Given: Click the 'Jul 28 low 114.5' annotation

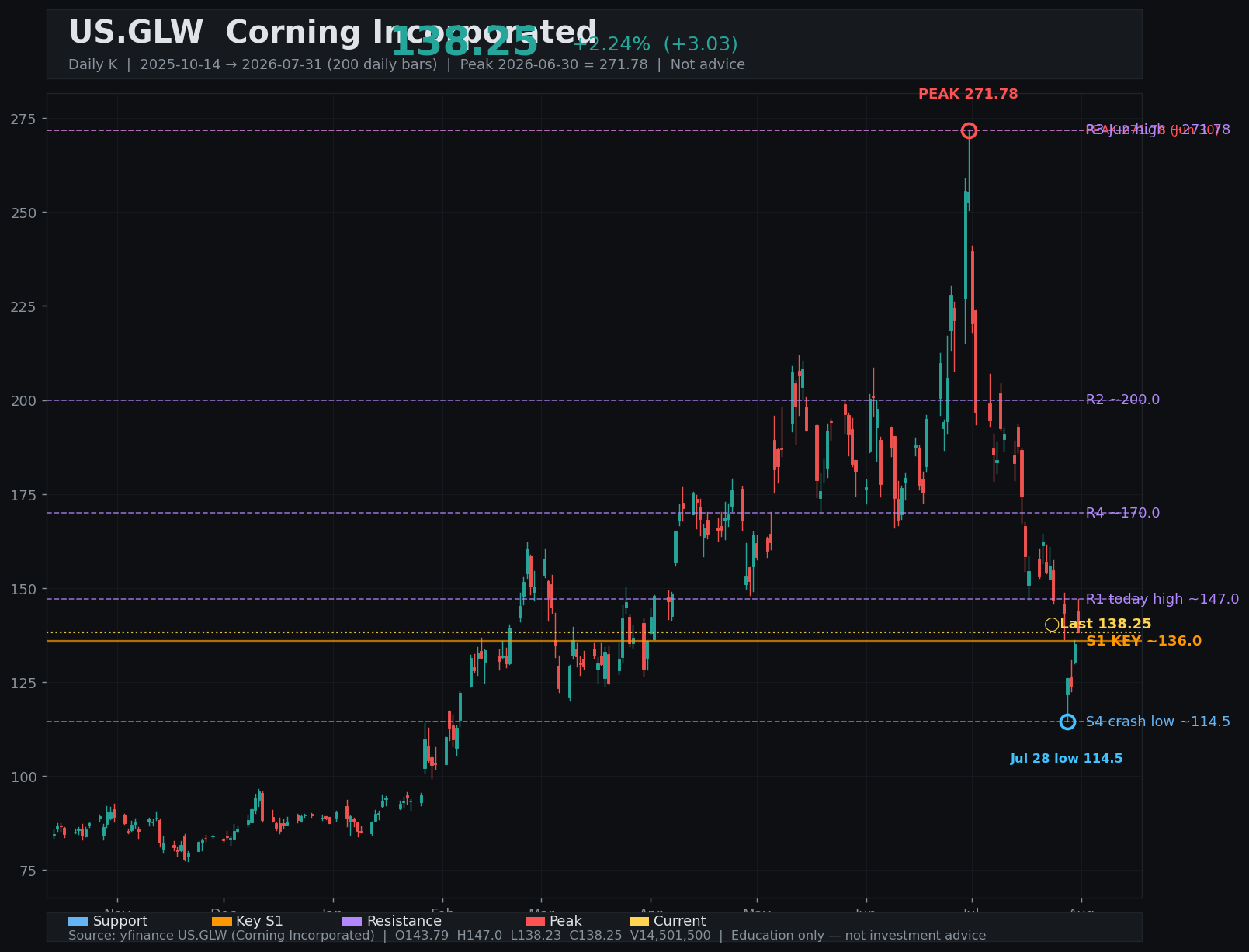Looking at the screenshot, I should click(x=1067, y=759).
